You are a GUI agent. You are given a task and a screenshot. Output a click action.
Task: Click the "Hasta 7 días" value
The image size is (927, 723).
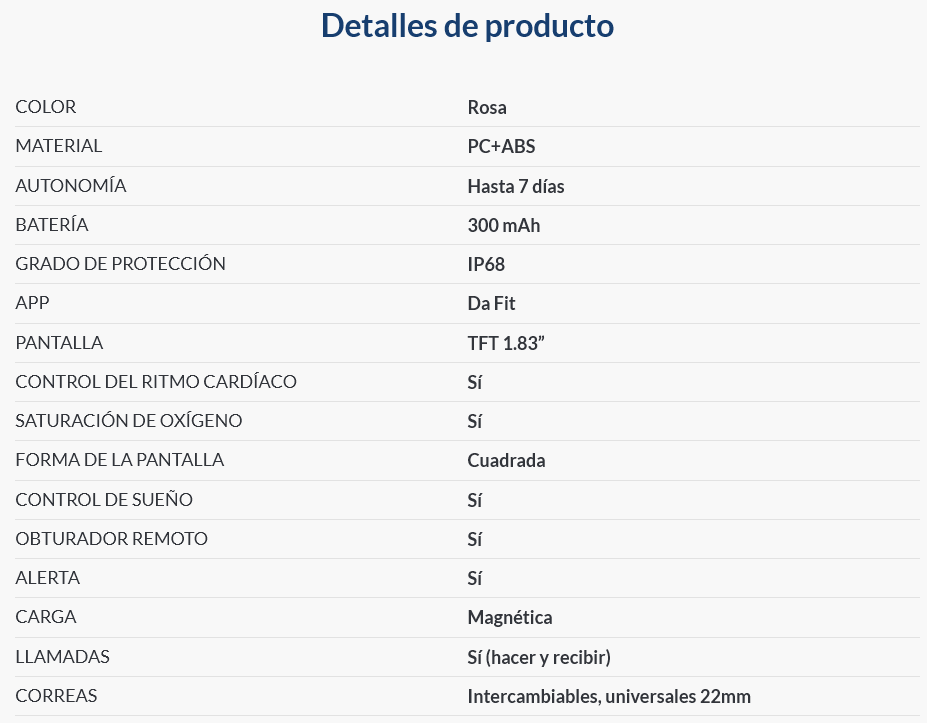[516, 186]
